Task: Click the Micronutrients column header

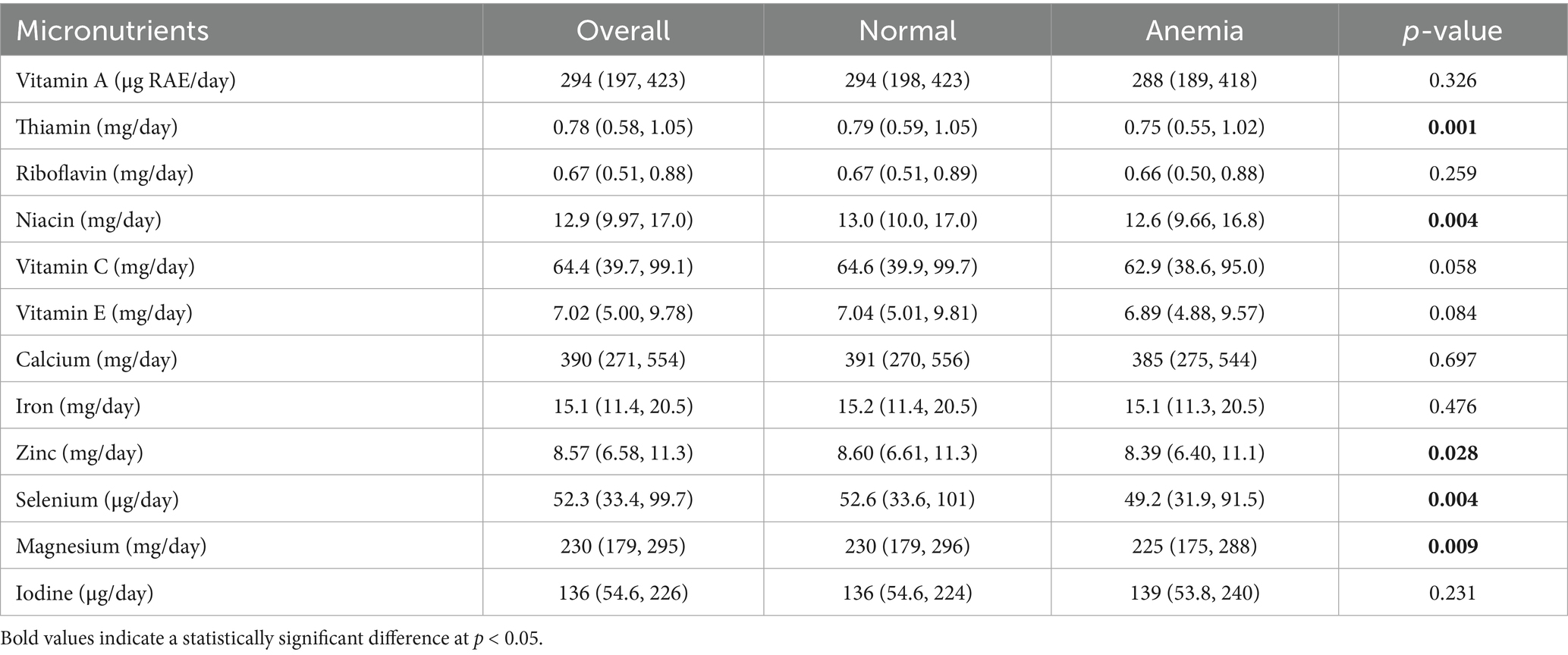Action: point(112,30)
